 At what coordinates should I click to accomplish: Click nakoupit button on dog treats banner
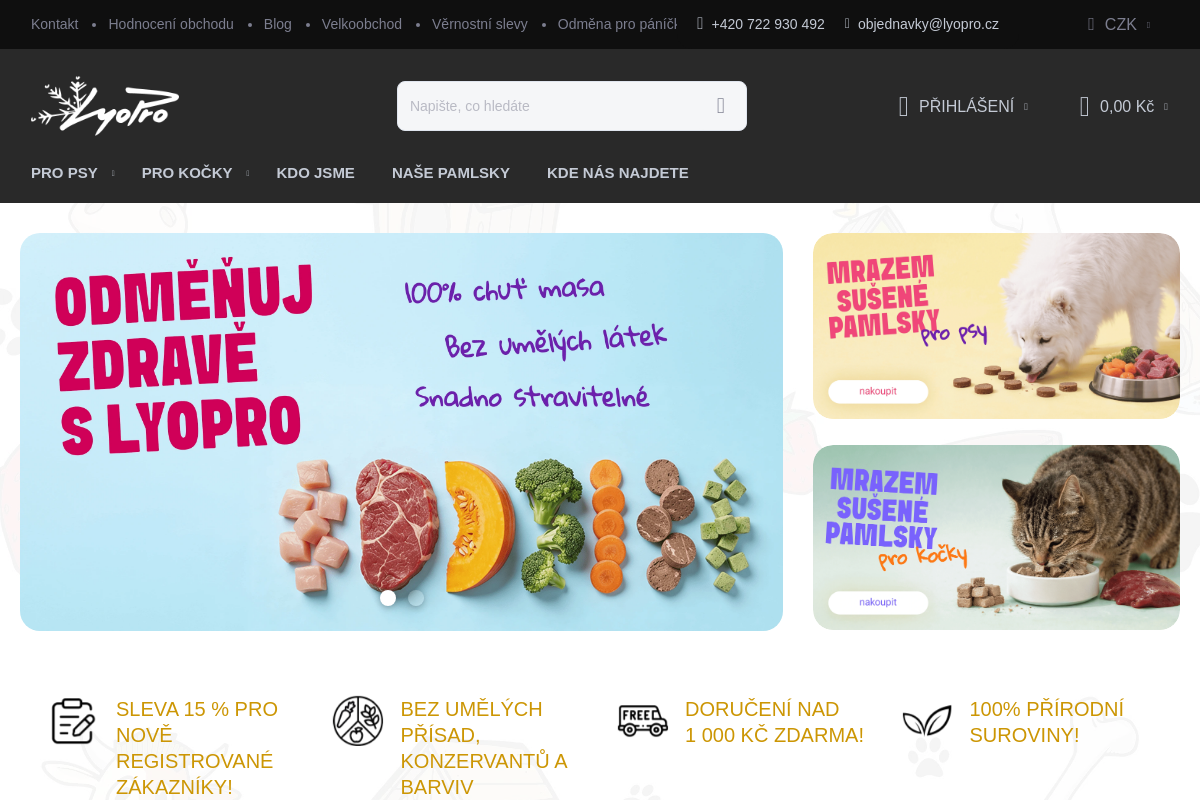[878, 391]
